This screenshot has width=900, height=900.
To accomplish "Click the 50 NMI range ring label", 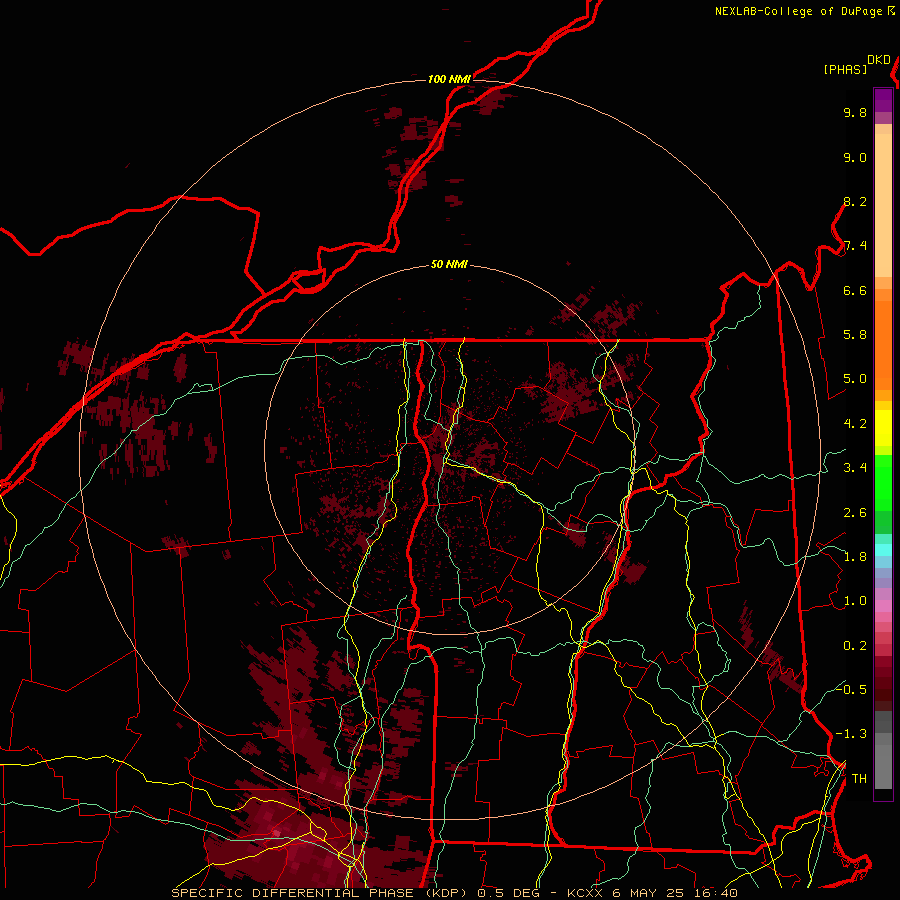I will pyautogui.click(x=449, y=265).
